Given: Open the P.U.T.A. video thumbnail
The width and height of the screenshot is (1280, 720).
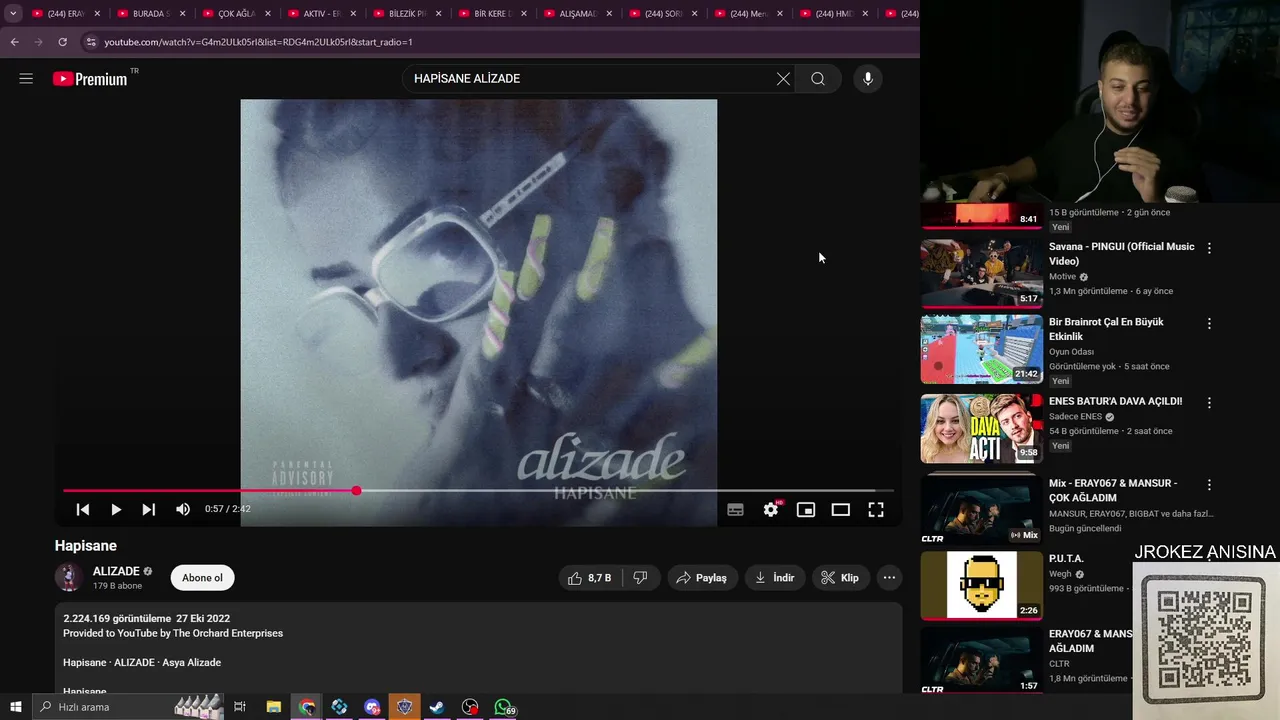Looking at the screenshot, I should [981, 586].
